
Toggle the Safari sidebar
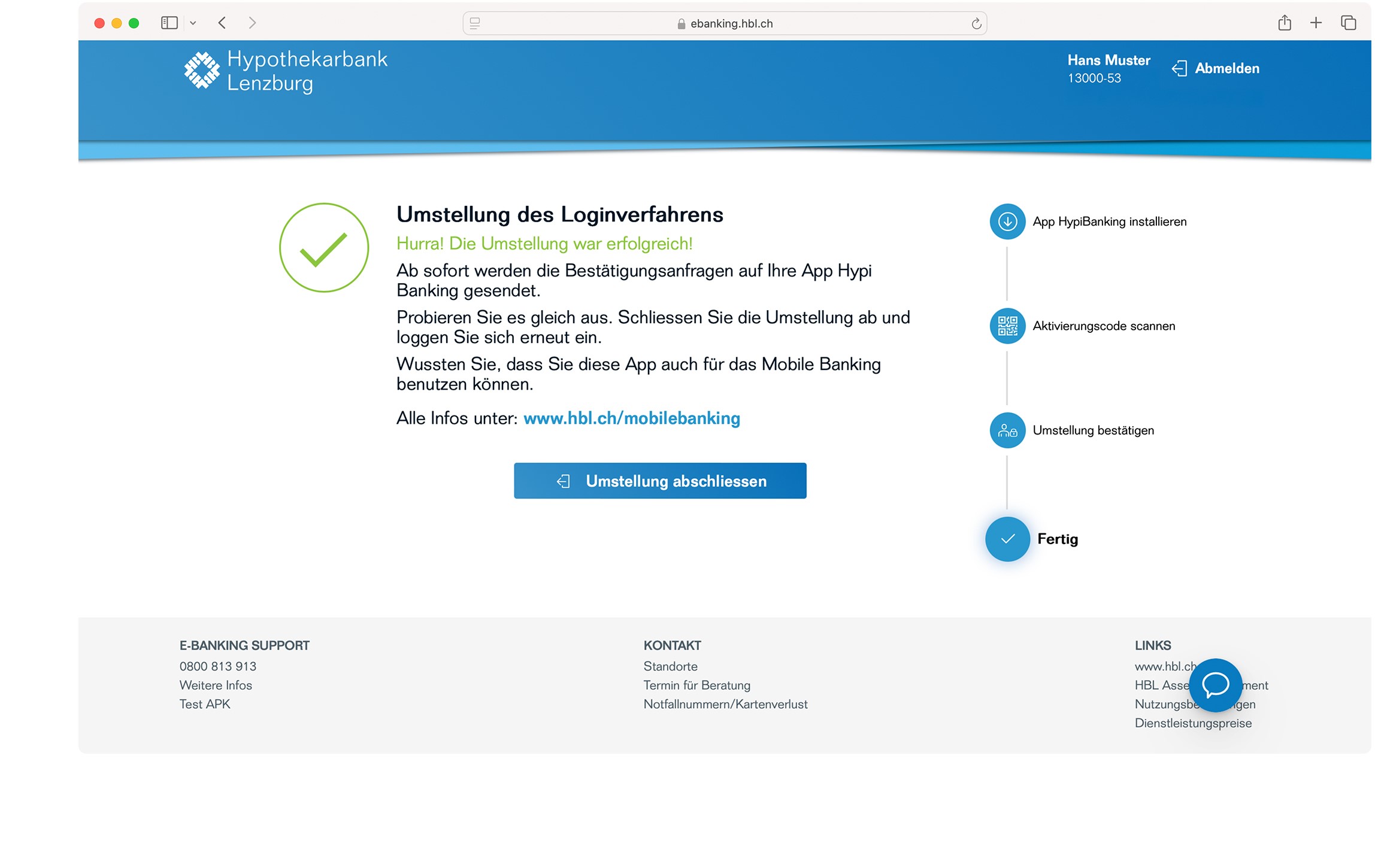click(x=169, y=22)
